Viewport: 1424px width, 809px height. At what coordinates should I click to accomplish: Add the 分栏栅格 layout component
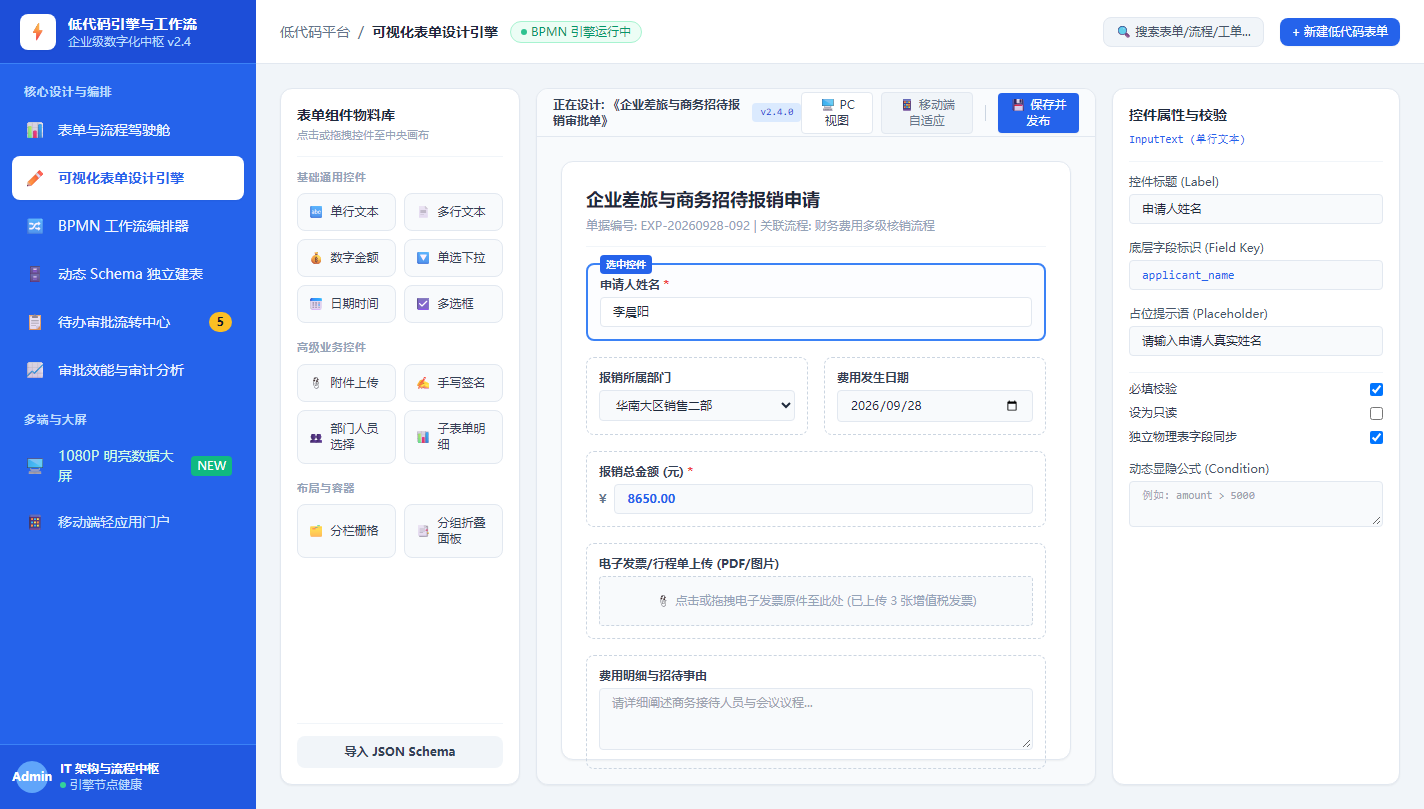coord(346,531)
